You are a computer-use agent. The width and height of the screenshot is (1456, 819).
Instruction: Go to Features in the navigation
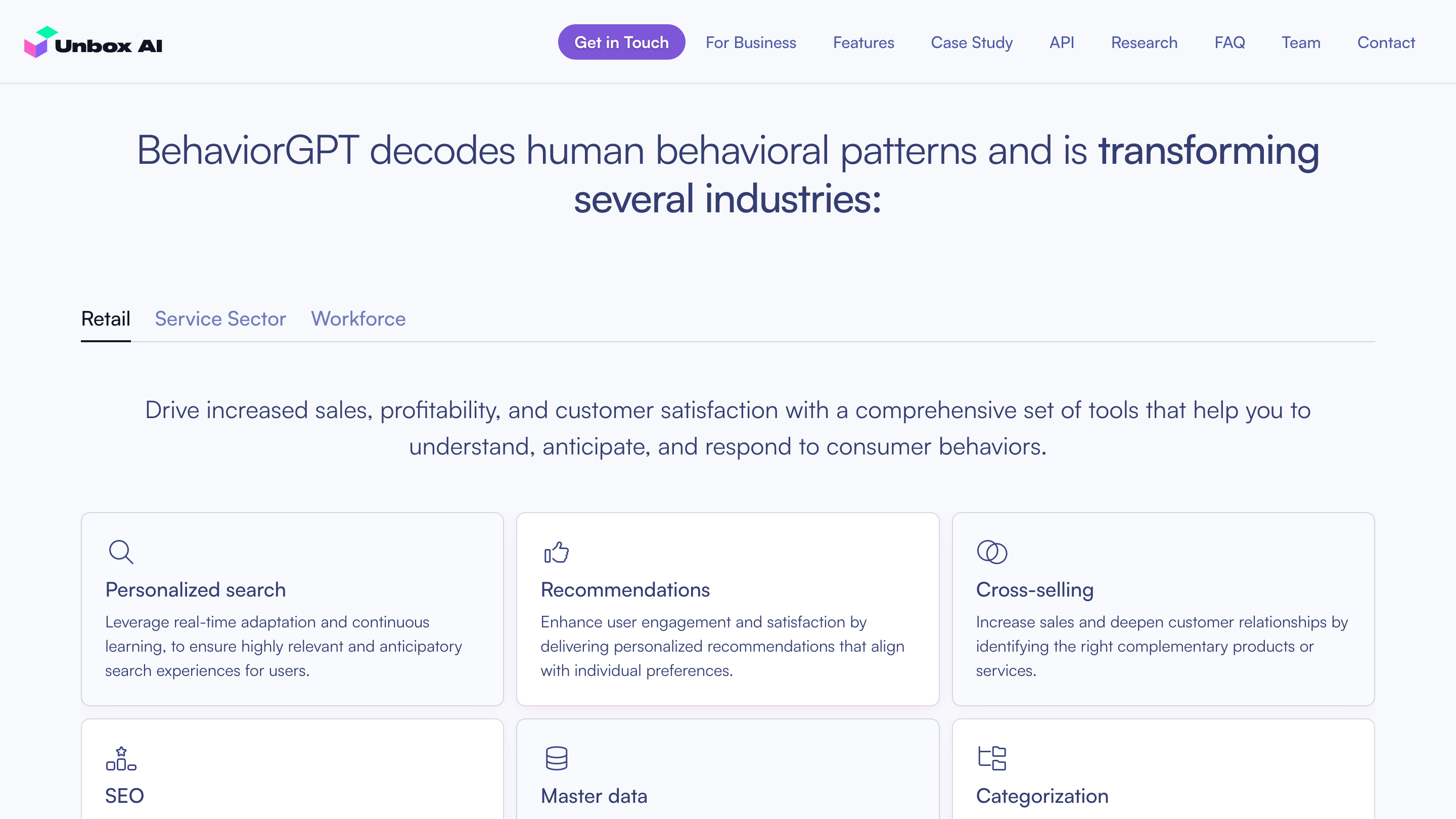[863, 42]
